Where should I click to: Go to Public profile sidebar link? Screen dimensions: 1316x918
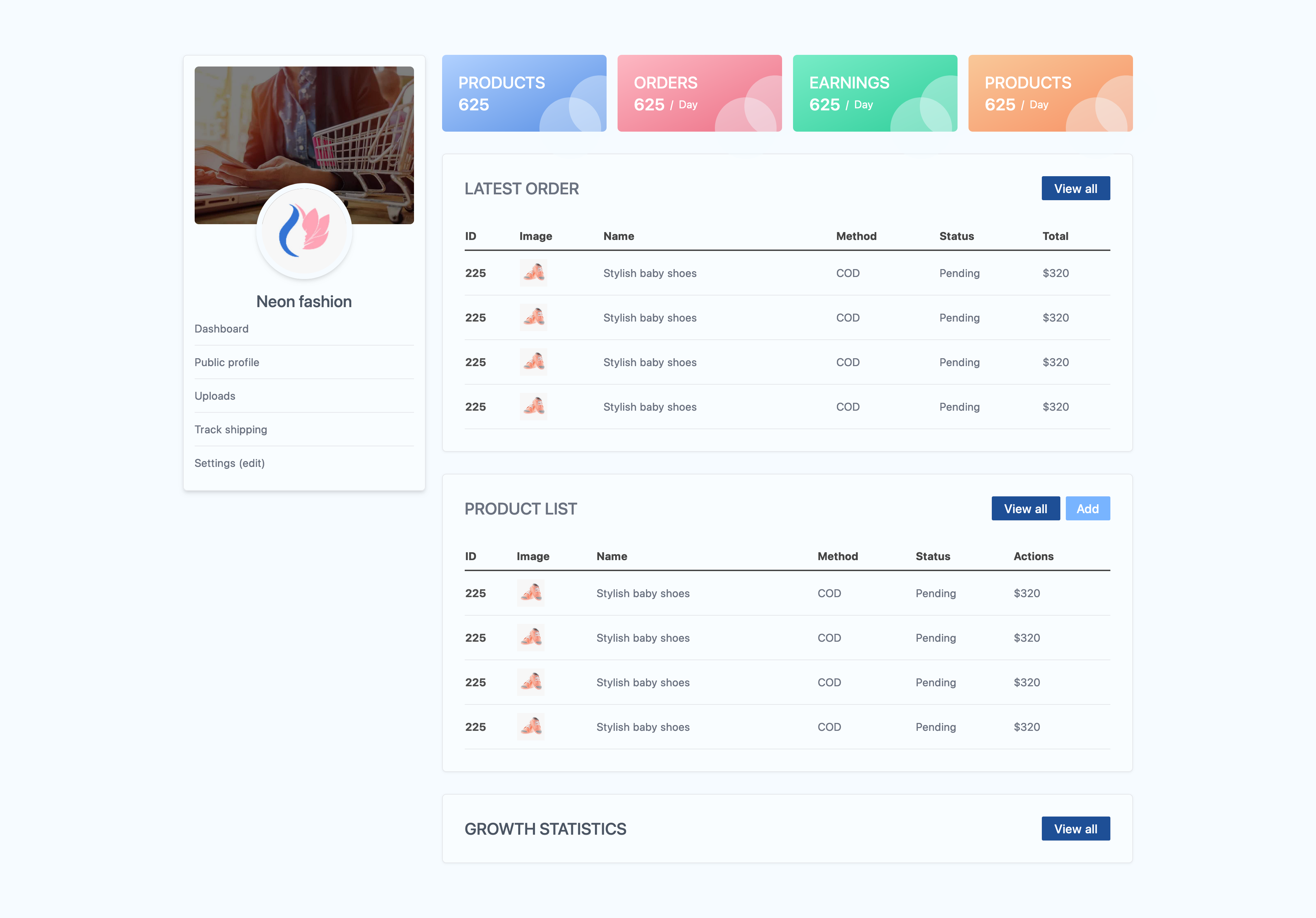(227, 362)
